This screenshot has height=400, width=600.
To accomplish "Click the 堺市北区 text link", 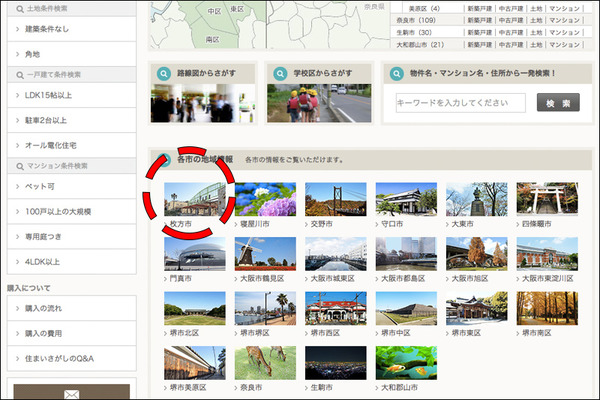I will pos(184,332).
